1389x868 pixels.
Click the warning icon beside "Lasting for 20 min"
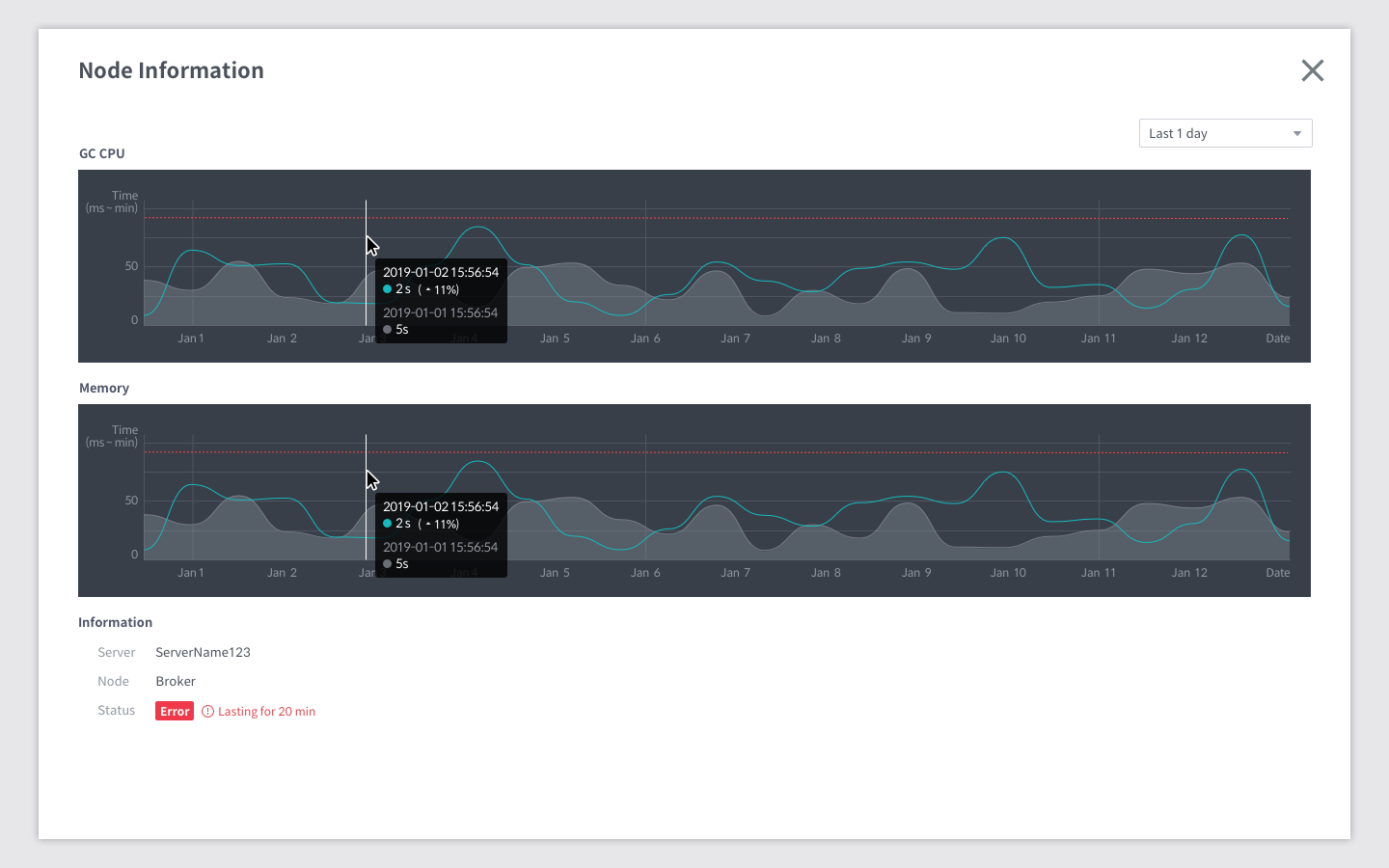206,711
